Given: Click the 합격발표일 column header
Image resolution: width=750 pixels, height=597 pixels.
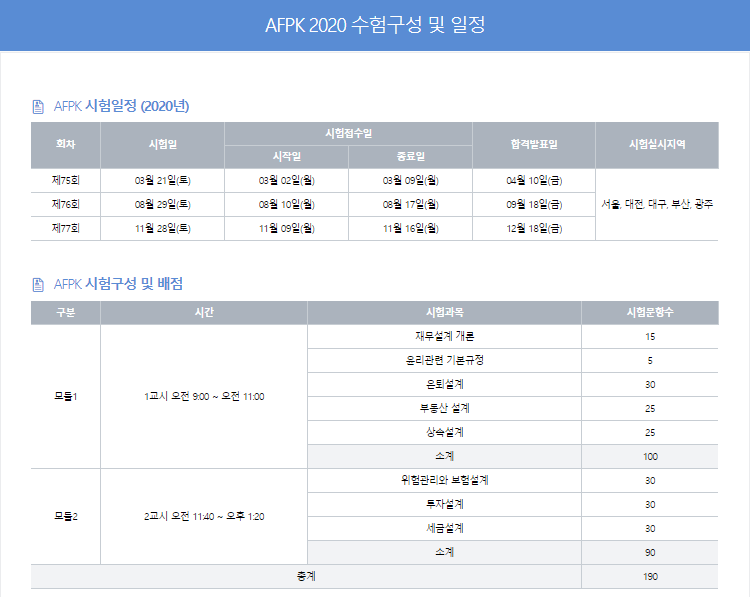Looking at the screenshot, I should pyautogui.click(x=534, y=144).
